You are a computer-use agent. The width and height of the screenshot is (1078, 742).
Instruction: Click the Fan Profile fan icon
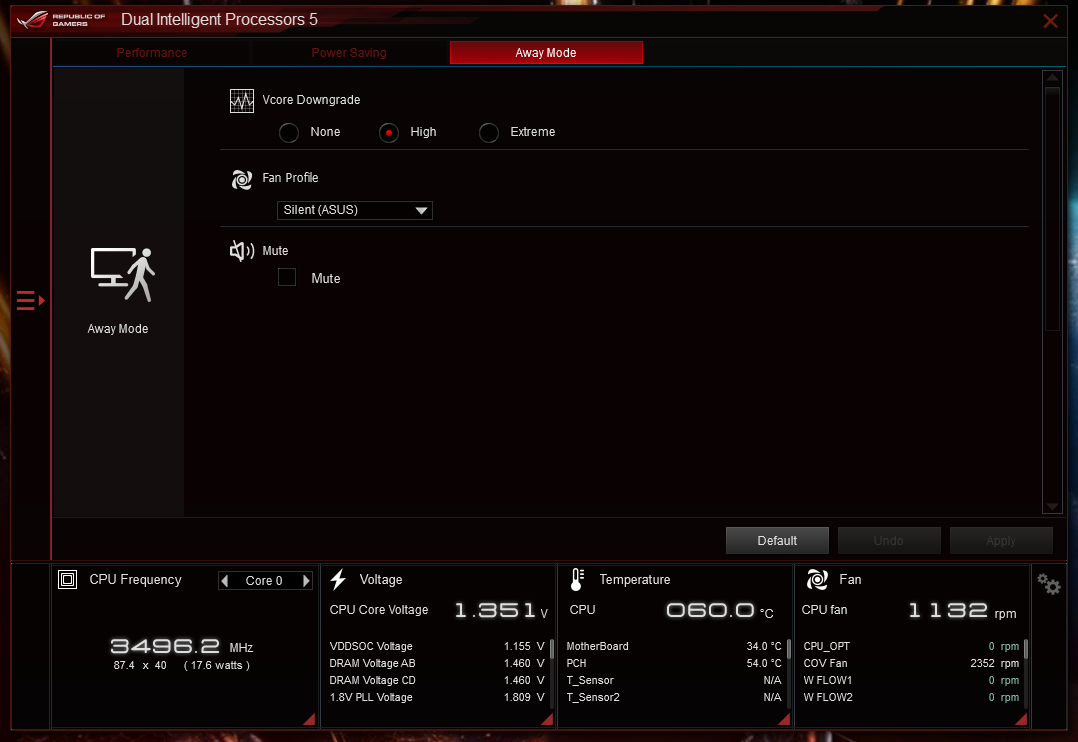[241, 179]
